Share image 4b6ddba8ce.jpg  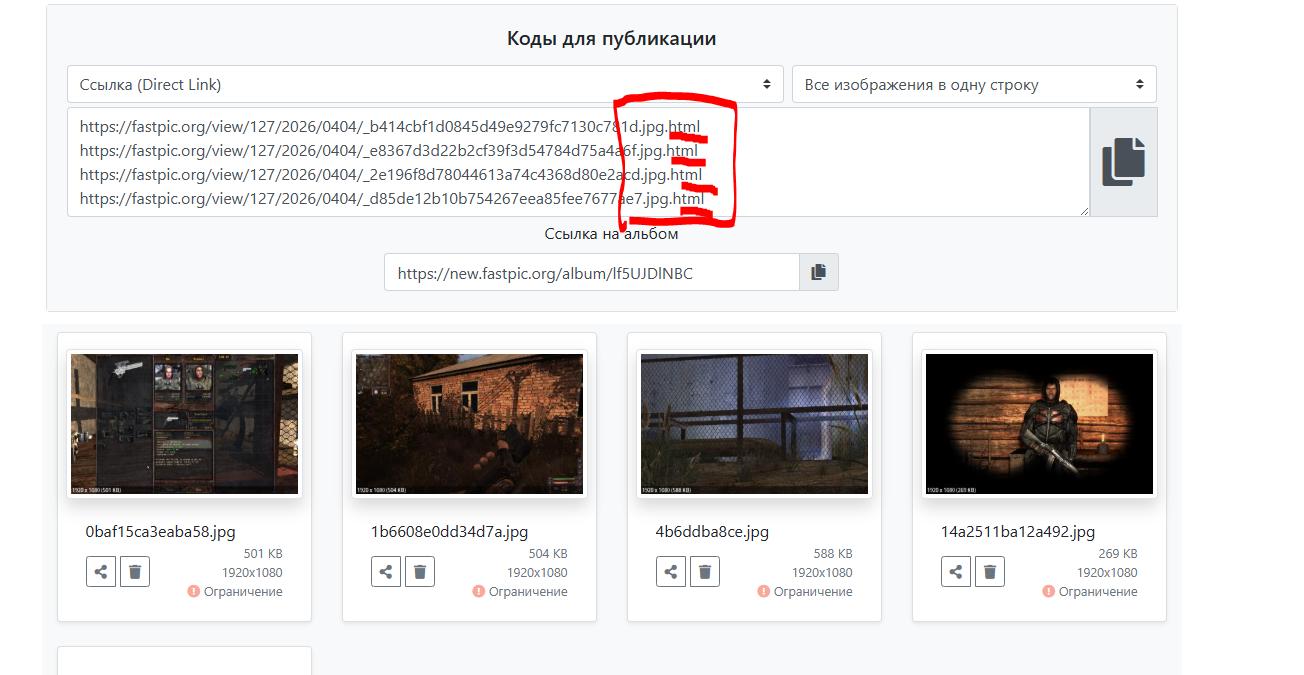pyautogui.click(x=671, y=572)
